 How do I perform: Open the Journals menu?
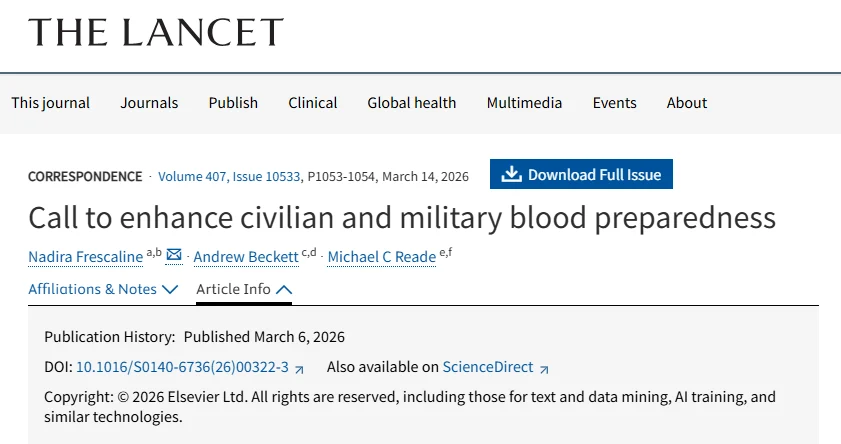point(149,103)
